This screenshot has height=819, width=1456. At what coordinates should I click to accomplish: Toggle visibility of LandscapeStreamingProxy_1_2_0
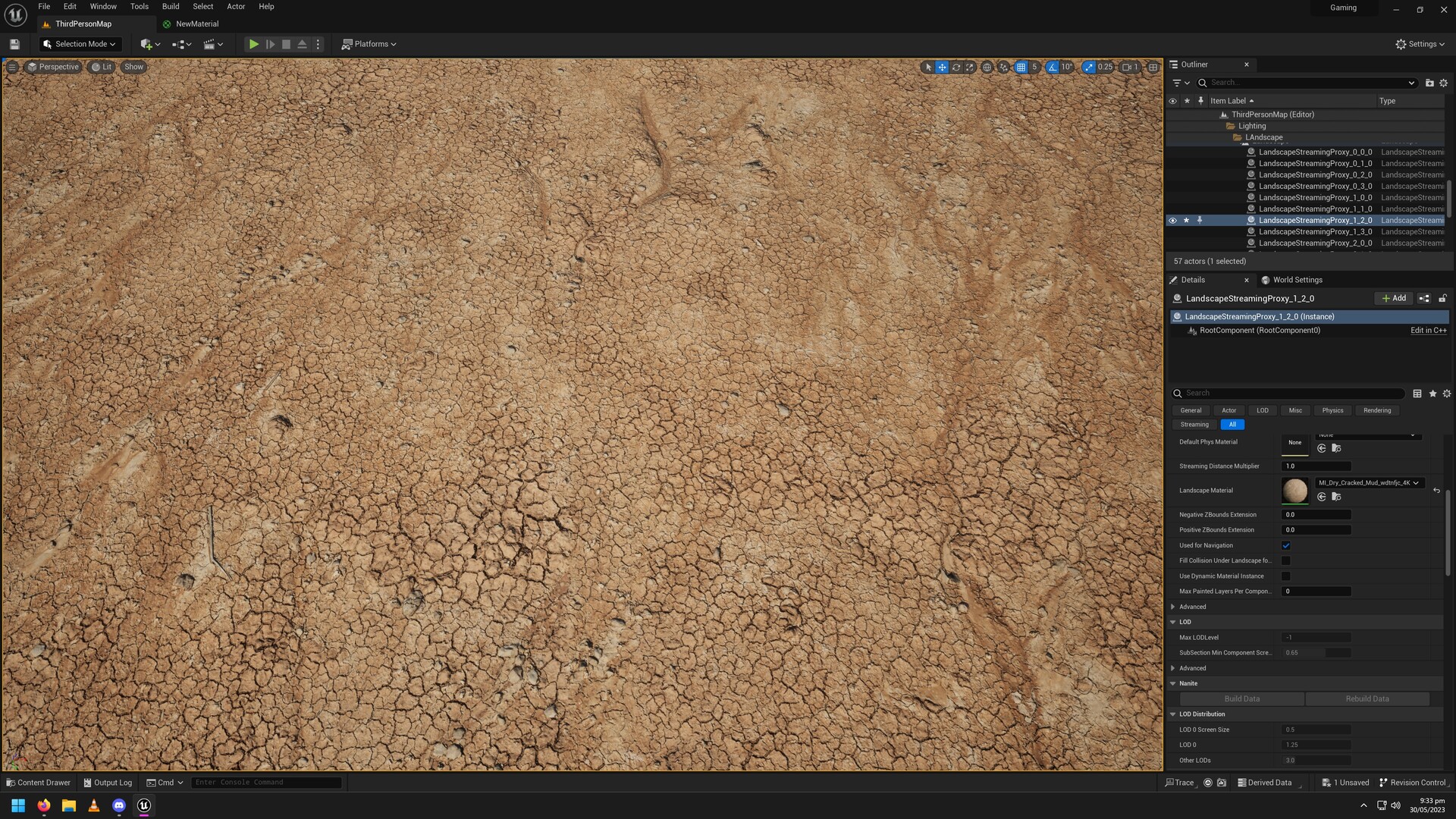[x=1173, y=220]
